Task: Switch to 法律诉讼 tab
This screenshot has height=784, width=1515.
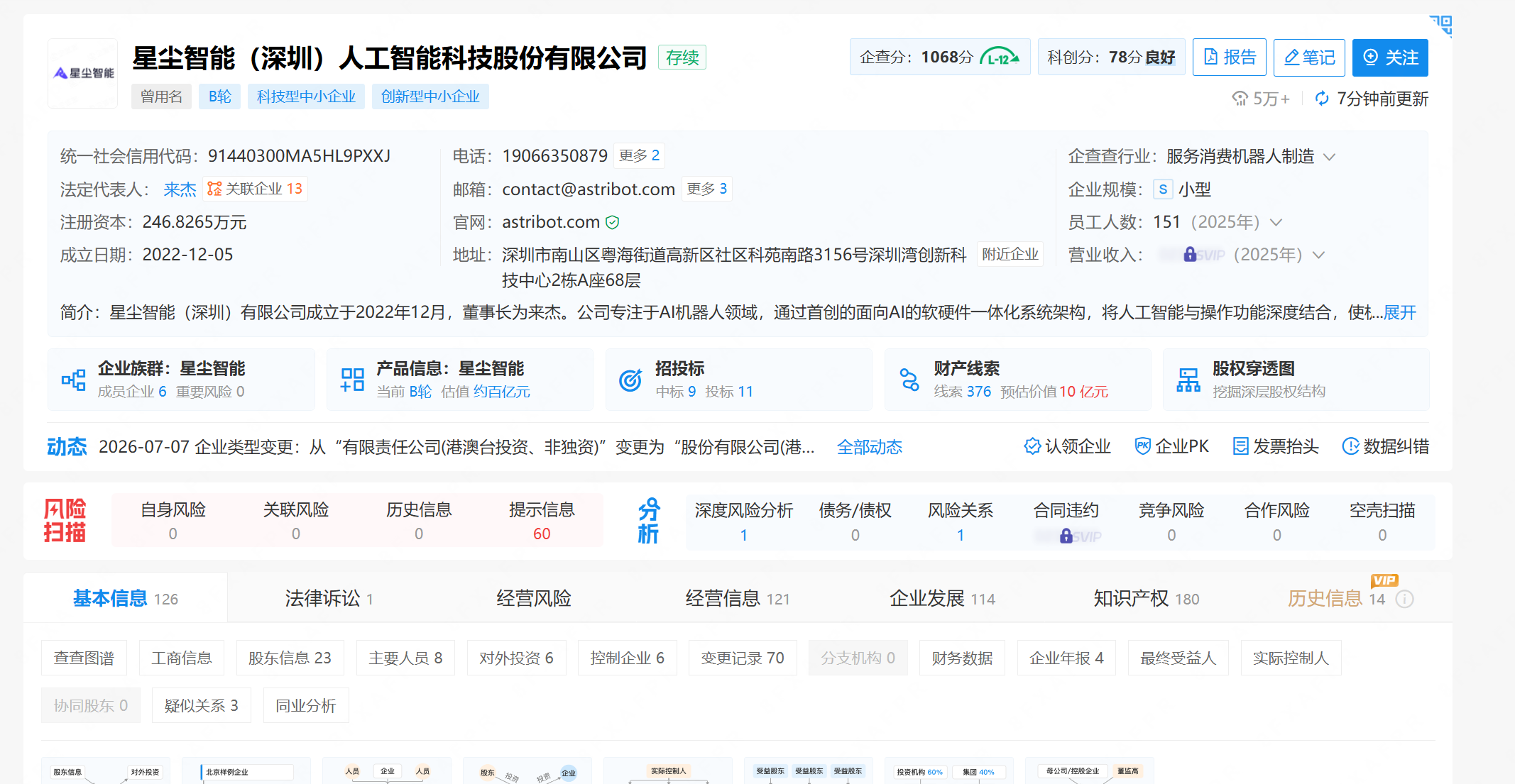Action: coord(329,598)
